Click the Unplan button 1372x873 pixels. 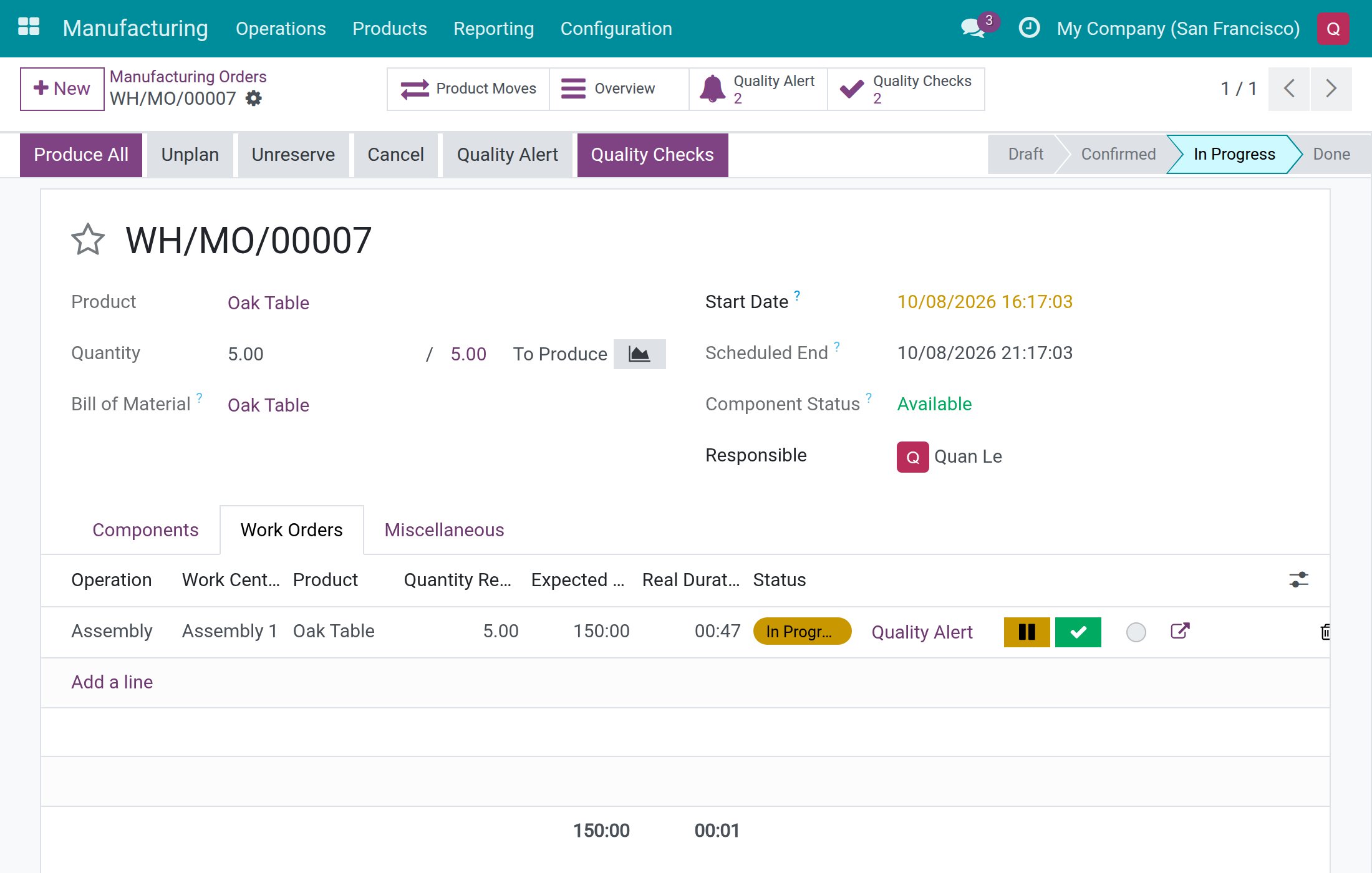click(x=190, y=155)
